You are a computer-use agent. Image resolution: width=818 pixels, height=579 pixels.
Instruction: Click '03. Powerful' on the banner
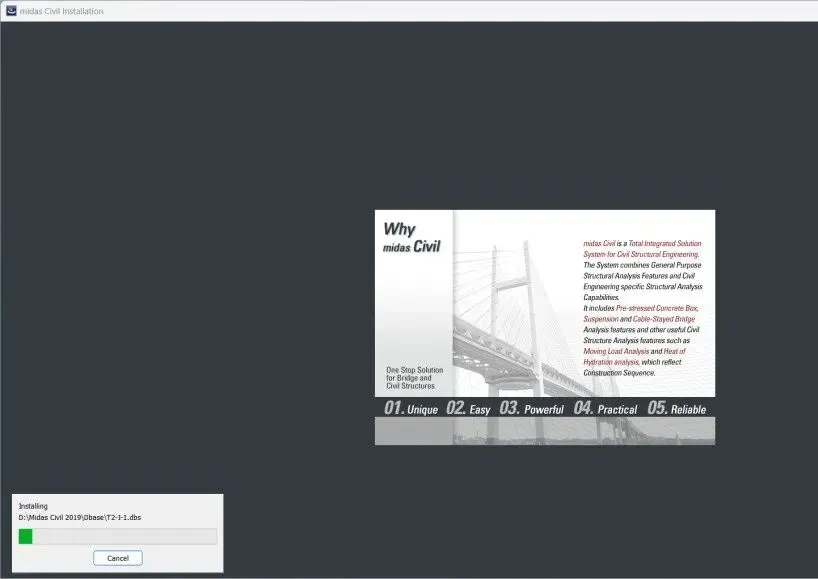[x=532, y=408]
